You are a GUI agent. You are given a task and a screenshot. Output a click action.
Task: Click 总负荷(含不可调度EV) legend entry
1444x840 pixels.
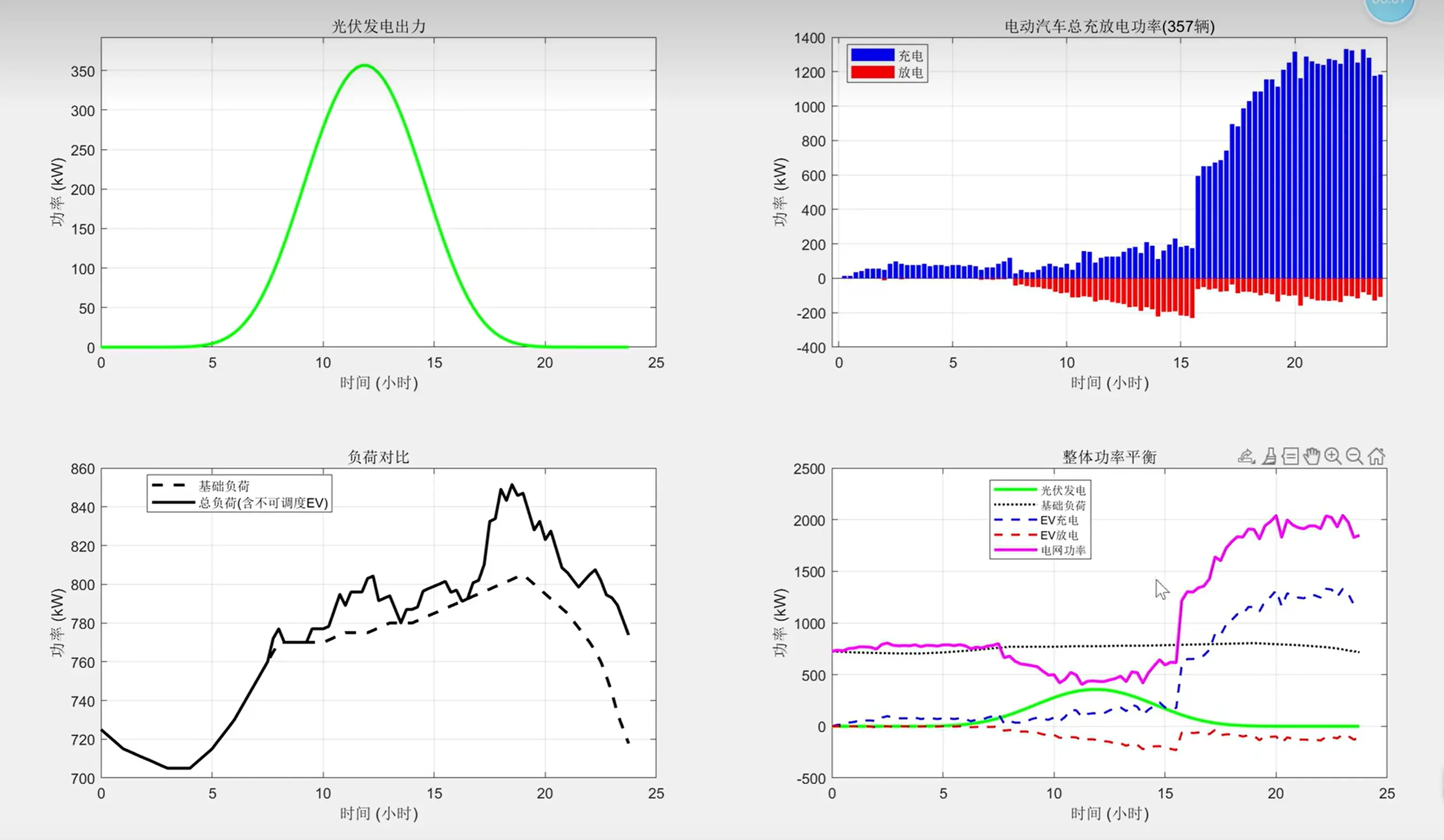(262, 503)
